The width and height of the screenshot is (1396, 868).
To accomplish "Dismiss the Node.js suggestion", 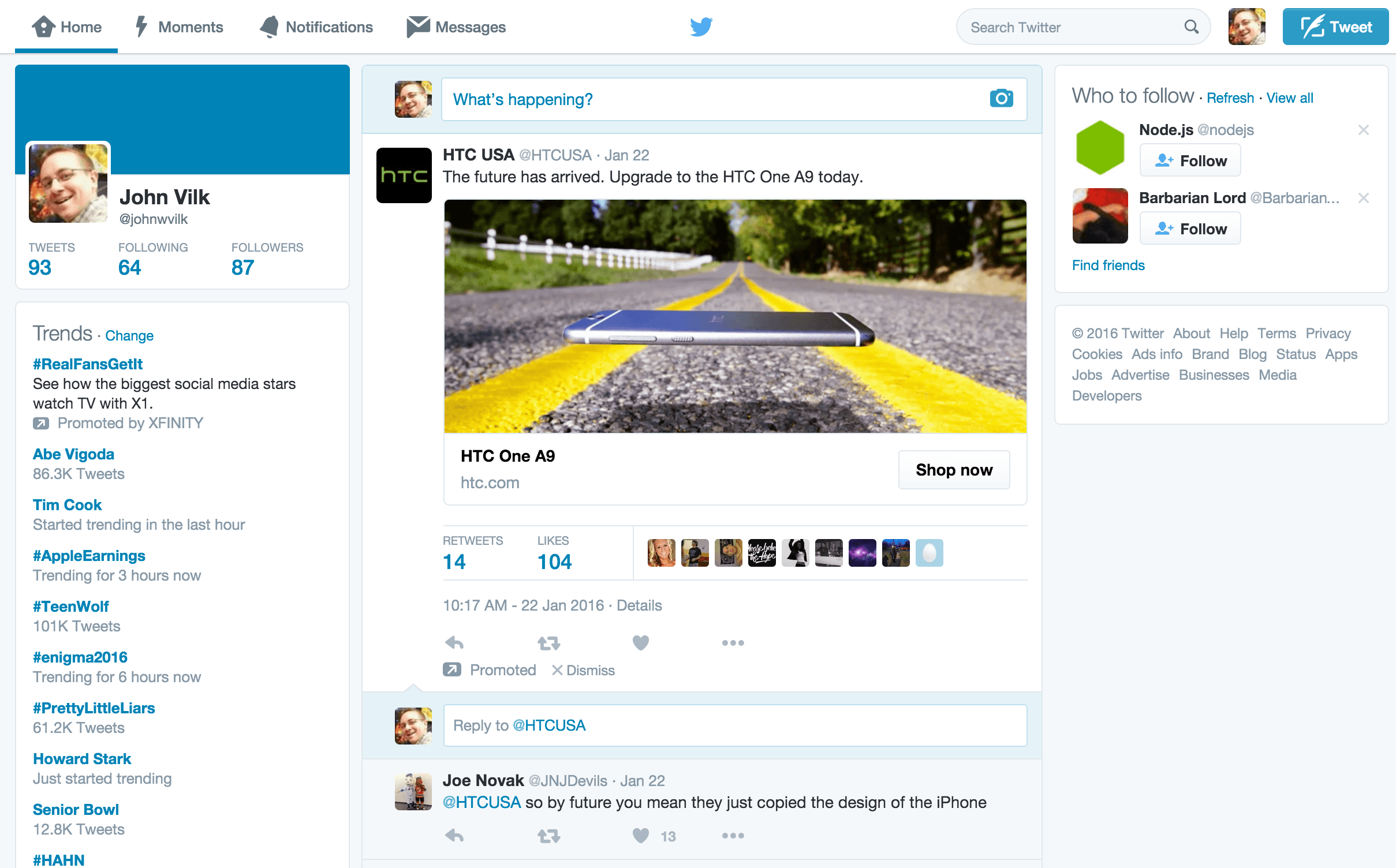I will point(1364,130).
